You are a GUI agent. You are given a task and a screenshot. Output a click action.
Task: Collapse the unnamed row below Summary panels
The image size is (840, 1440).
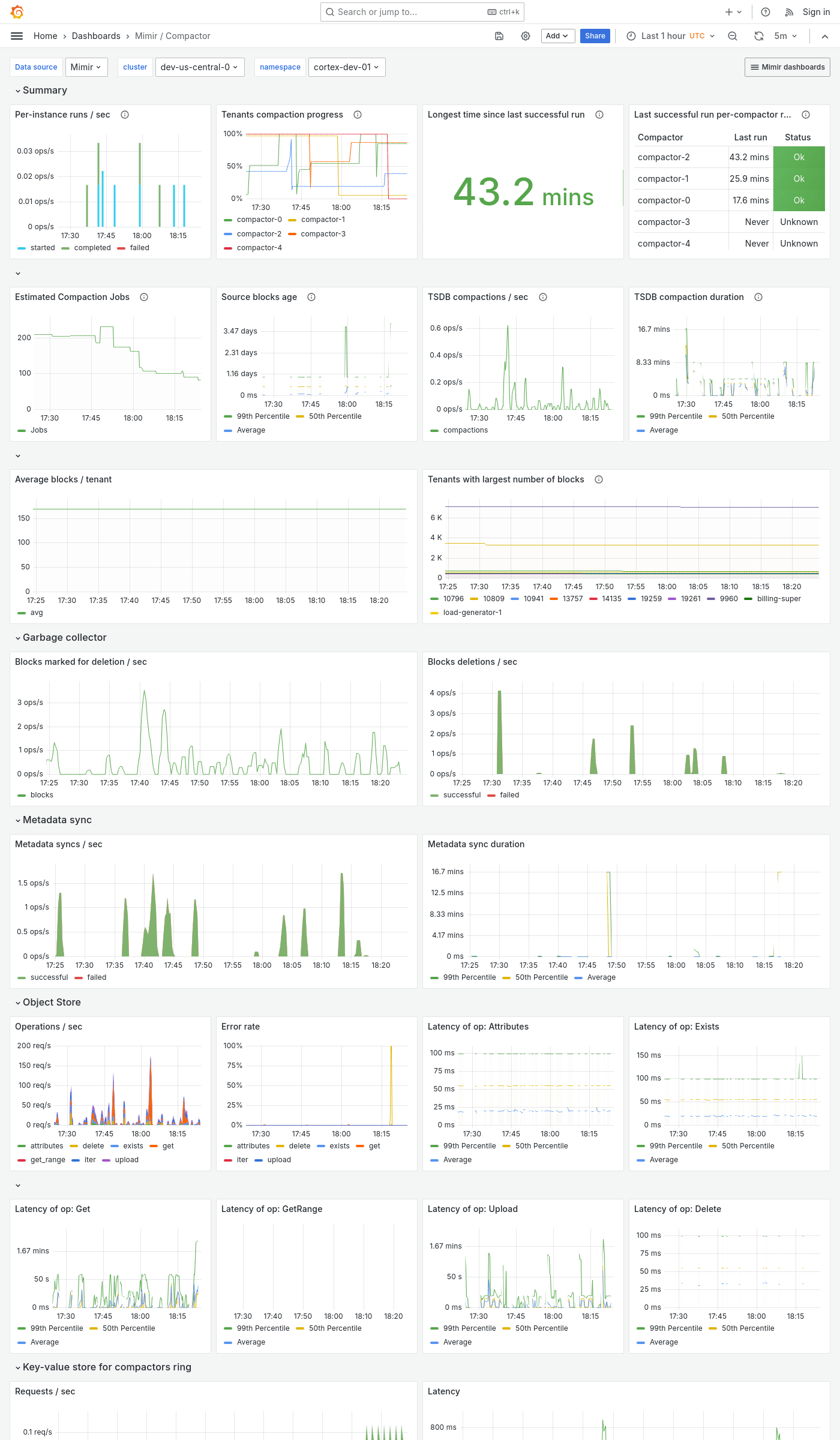[18, 274]
